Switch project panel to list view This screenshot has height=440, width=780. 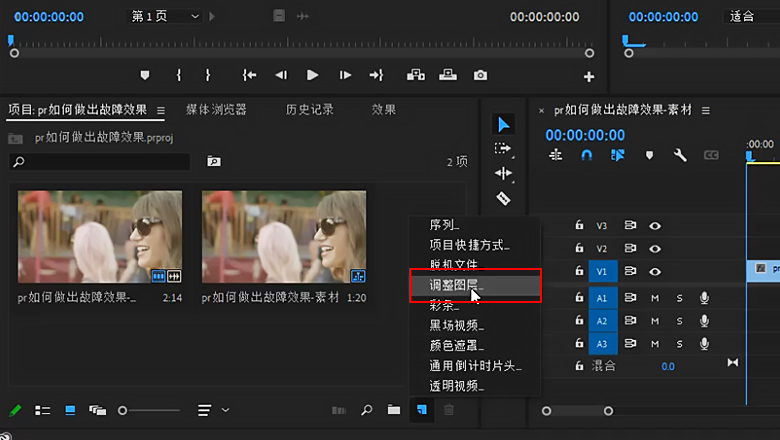tap(42, 410)
